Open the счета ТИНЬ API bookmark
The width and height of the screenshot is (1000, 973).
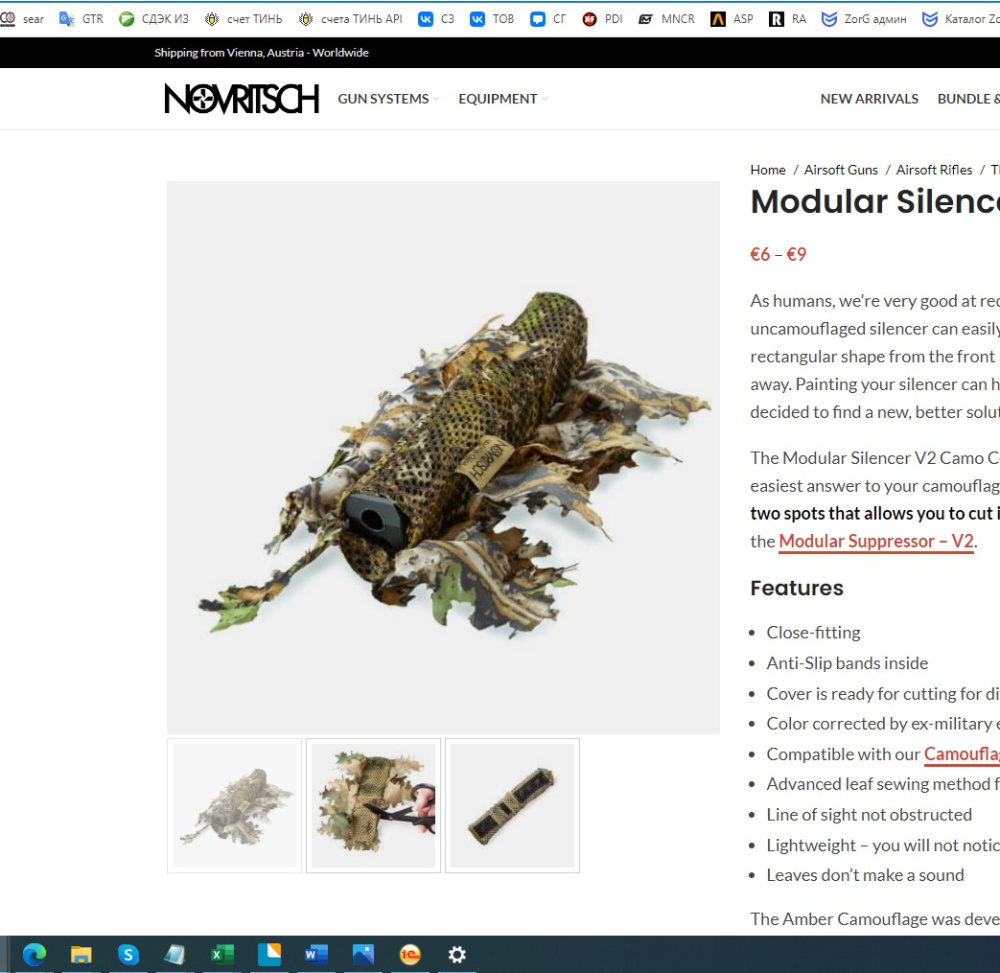pyautogui.click(x=350, y=19)
